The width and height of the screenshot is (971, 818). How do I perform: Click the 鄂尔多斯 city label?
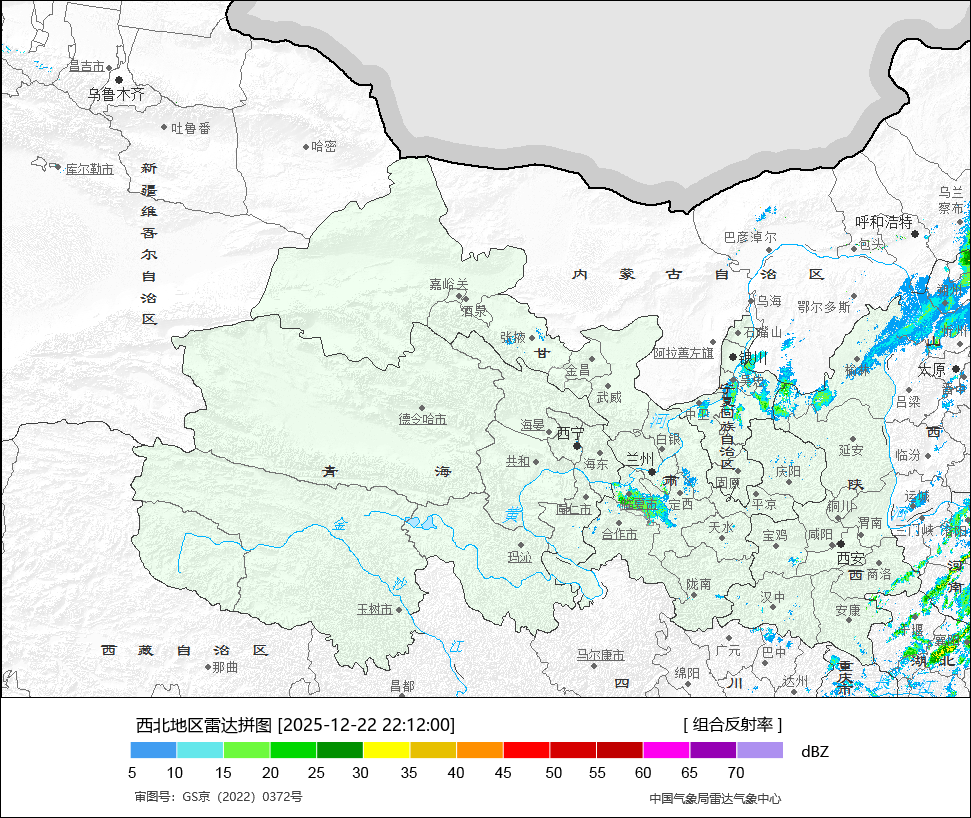(x=824, y=307)
